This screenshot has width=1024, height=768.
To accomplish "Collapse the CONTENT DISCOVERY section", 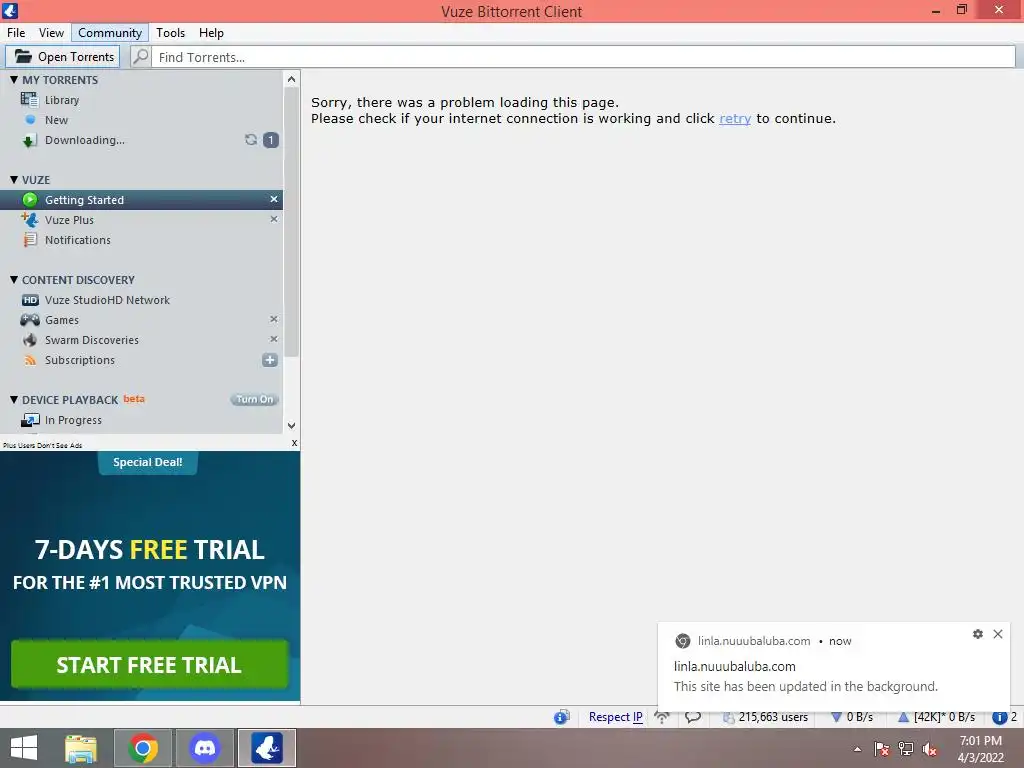I will (x=14, y=280).
